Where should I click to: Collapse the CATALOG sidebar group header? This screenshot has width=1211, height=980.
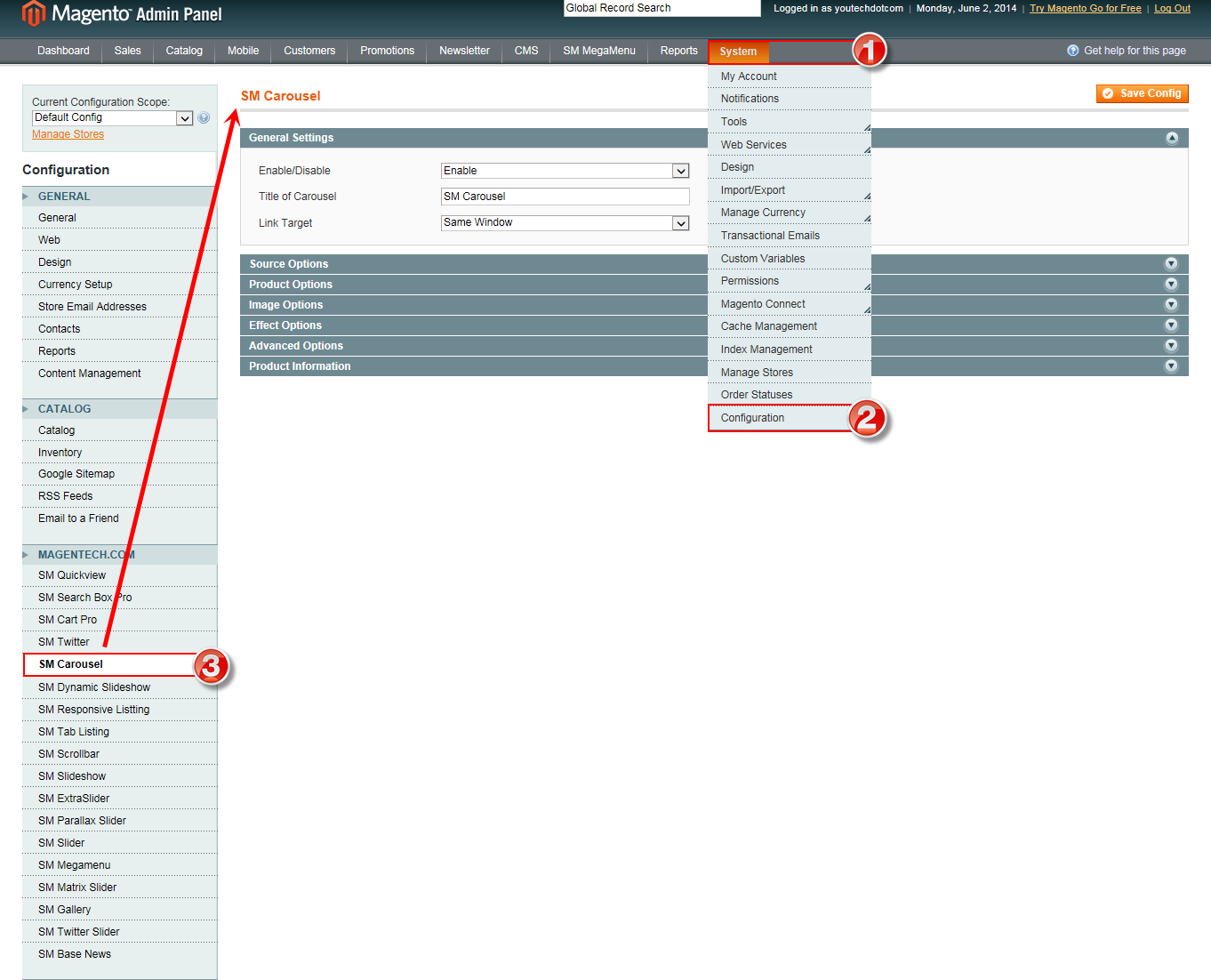(x=119, y=409)
